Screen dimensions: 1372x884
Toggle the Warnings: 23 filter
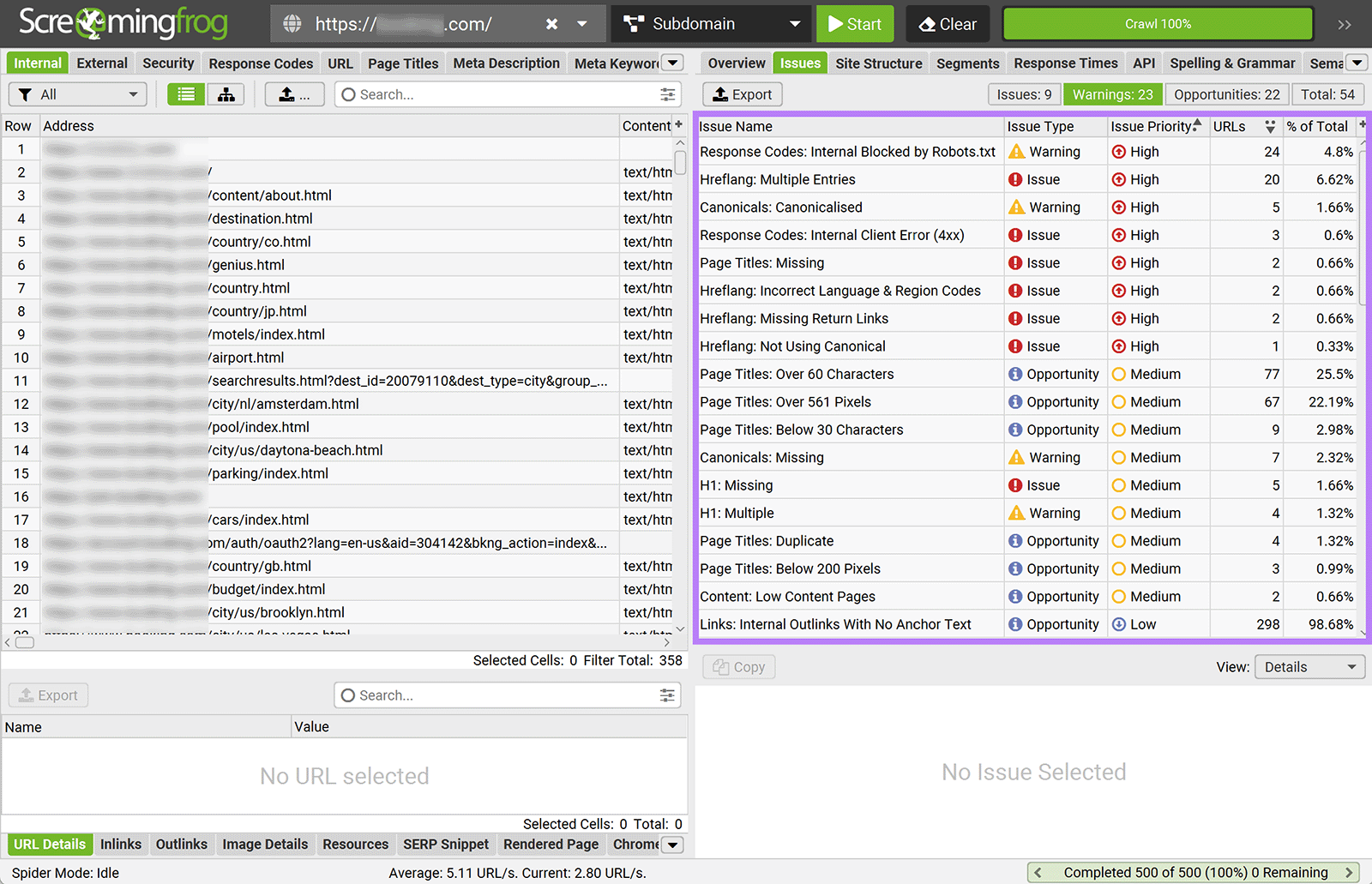coord(1112,94)
